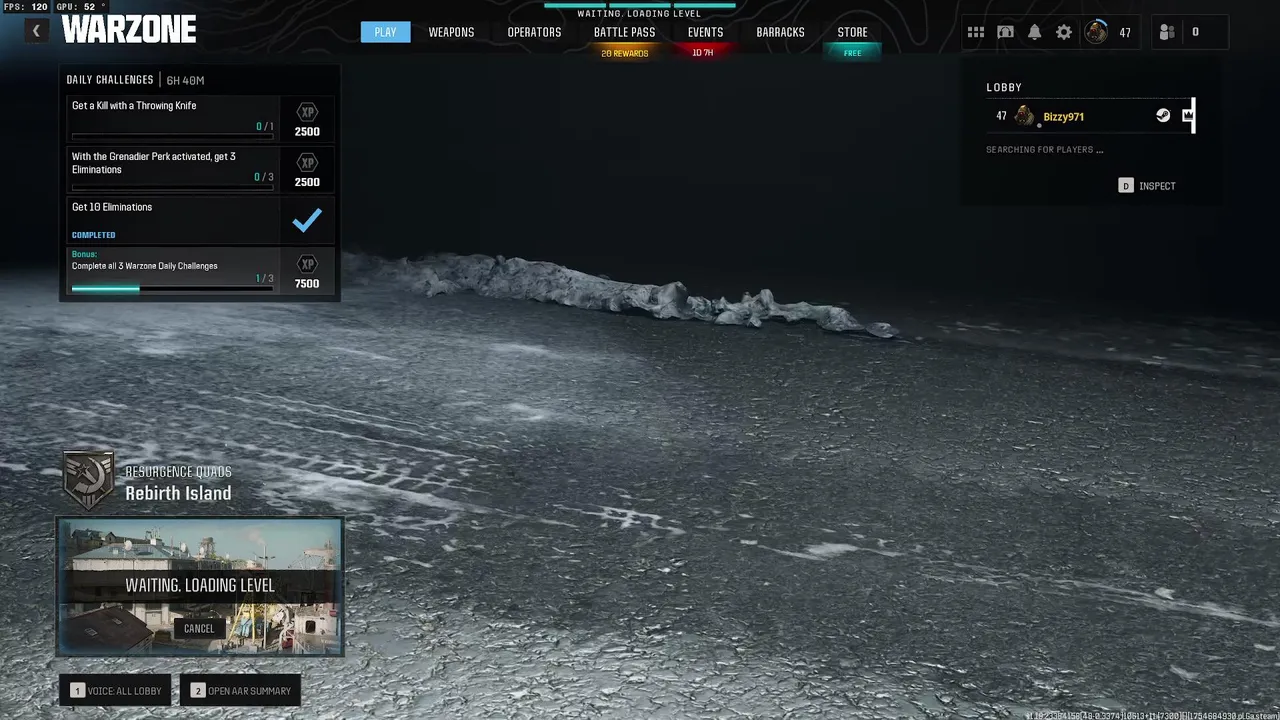Screen dimensions: 1280x720
Task: Click the XP badge for Throwing Knife challenge
Action: [307, 112]
